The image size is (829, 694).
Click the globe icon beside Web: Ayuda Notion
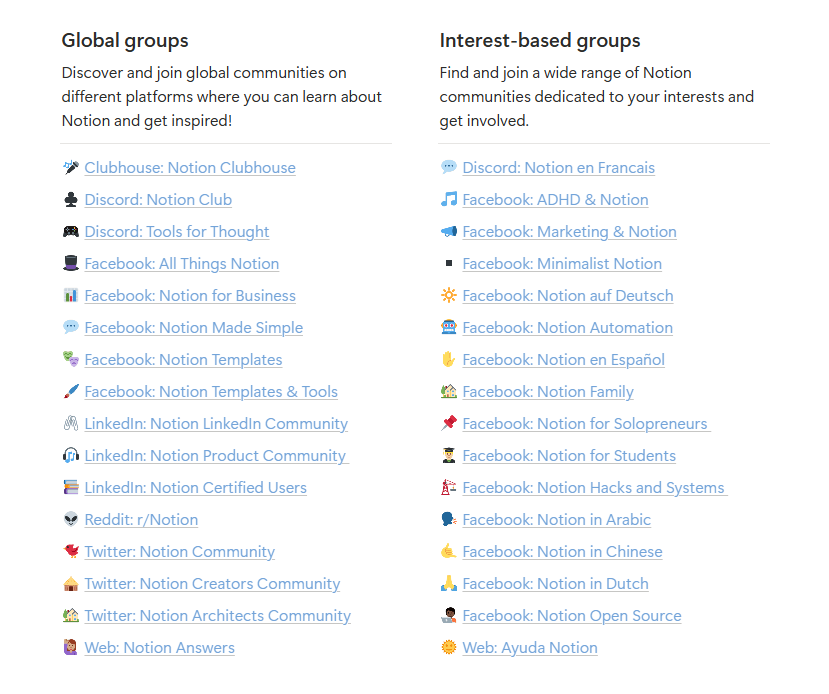(x=448, y=647)
